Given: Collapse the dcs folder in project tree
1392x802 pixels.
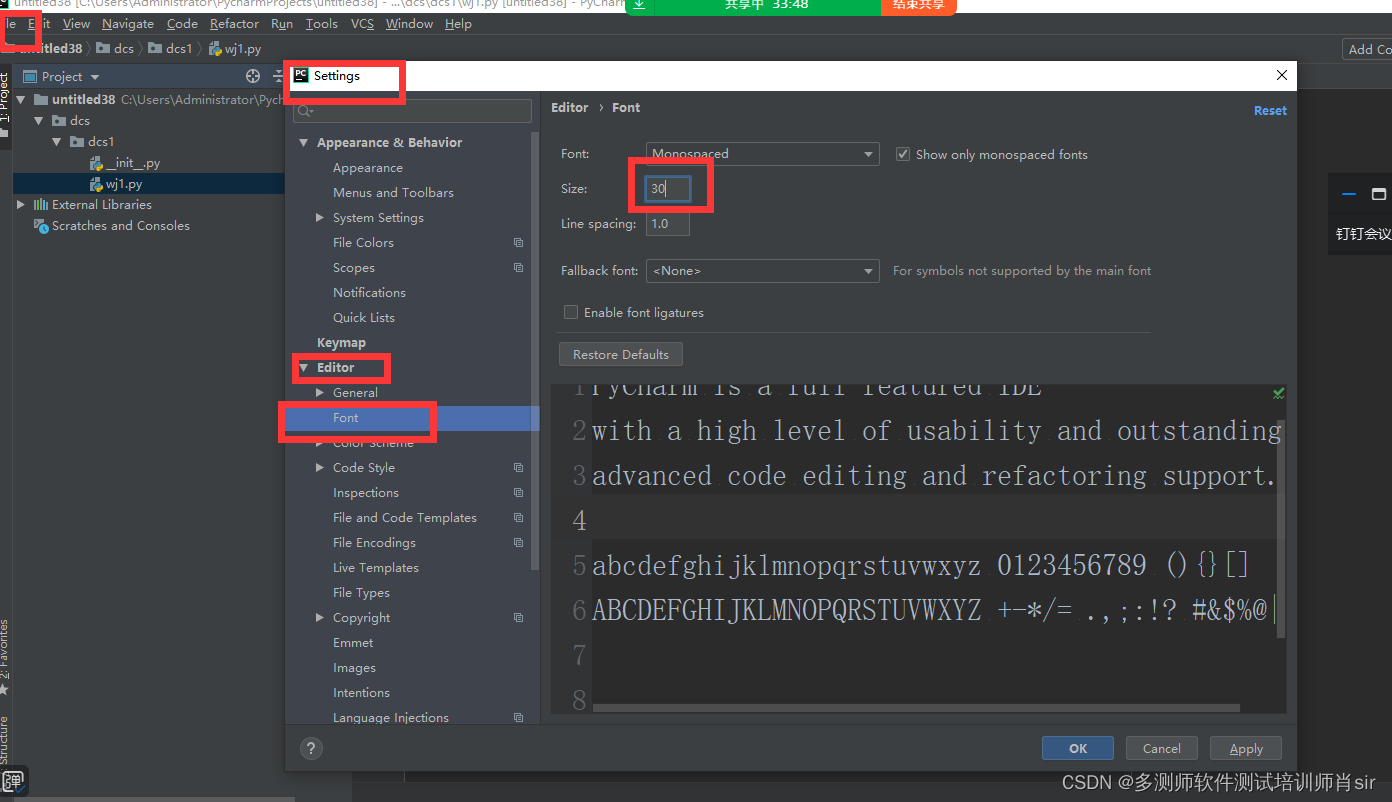Looking at the screenshot, I should [x=39, y=120].
